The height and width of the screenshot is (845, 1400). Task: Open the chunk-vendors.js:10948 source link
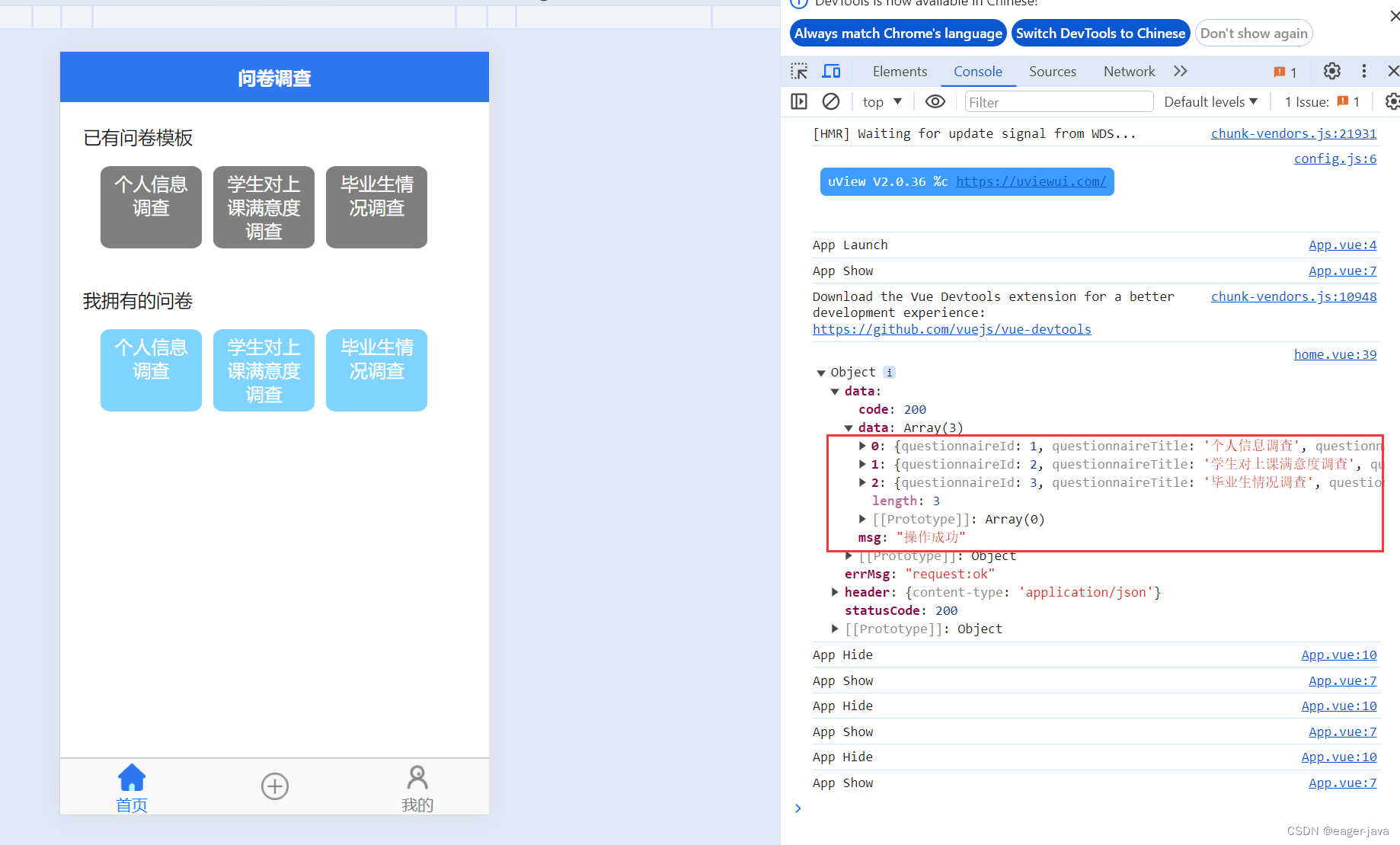(1293, 296)
